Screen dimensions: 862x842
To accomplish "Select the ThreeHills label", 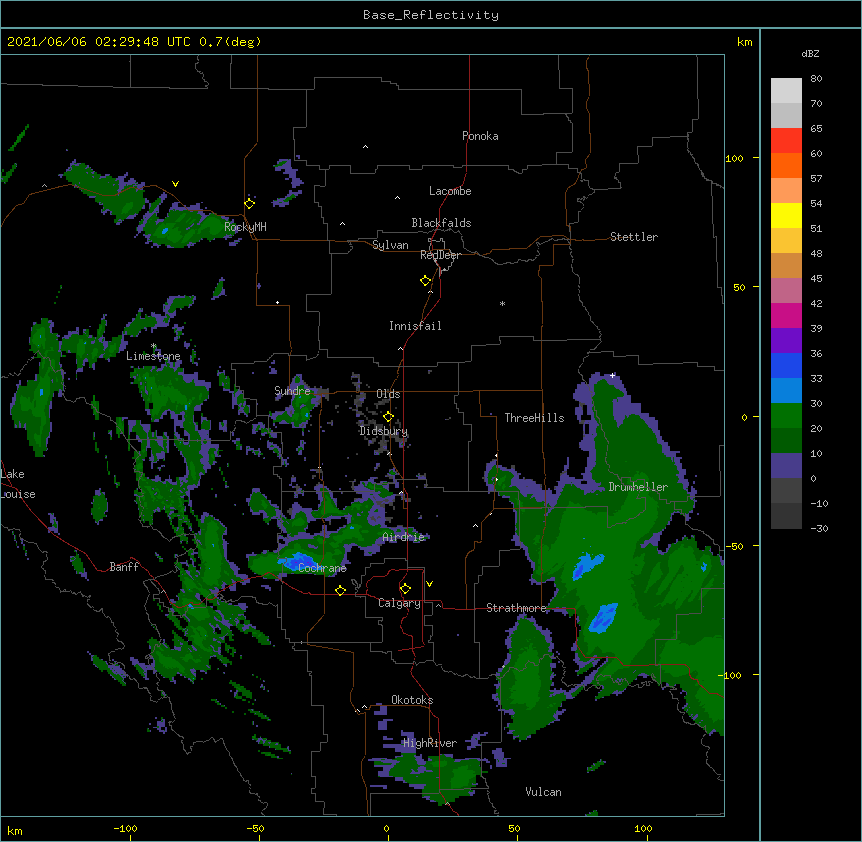I will pos(534,418).
